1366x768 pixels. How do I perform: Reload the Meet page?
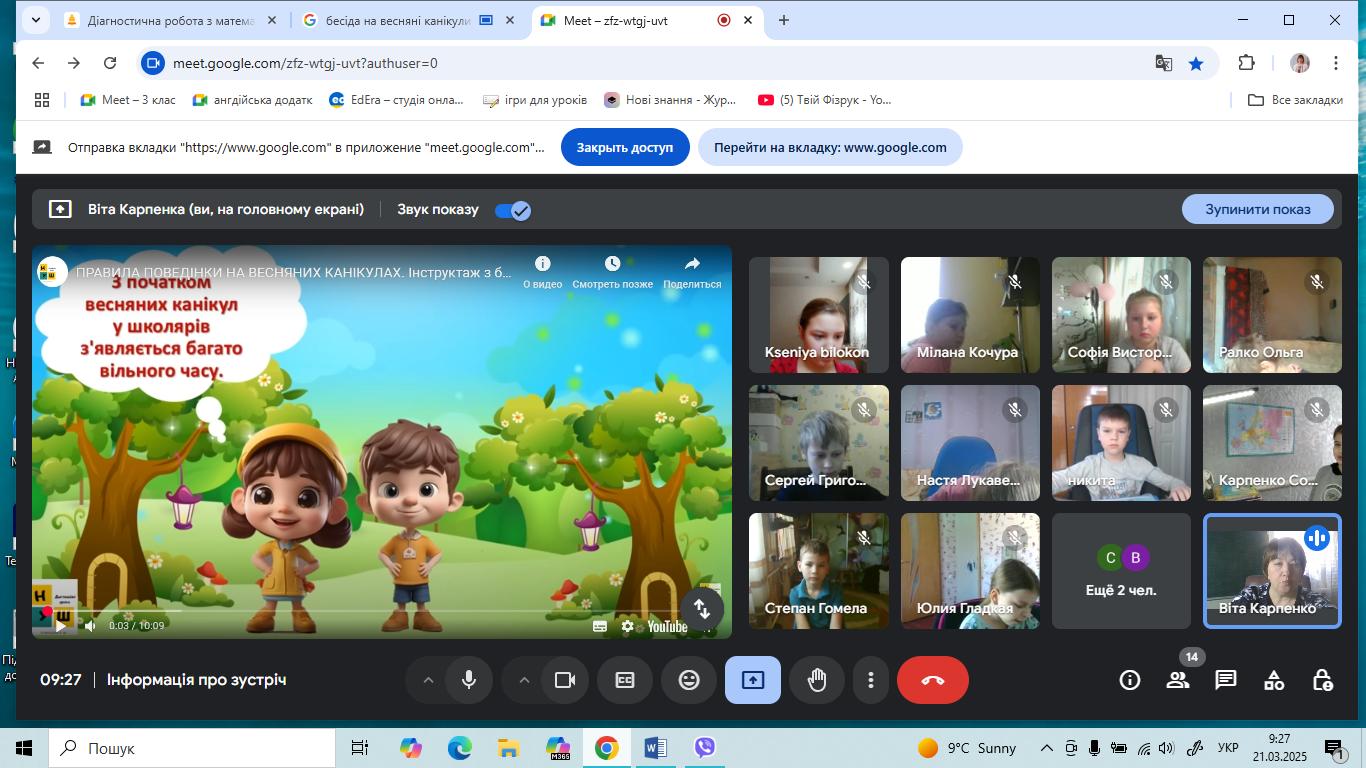tap(110, 63)
